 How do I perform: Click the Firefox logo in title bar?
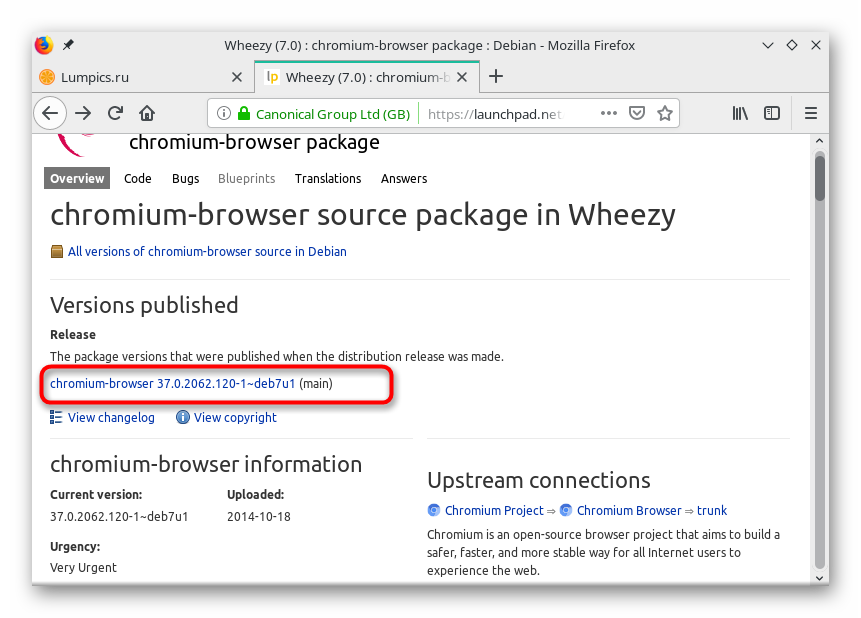[x=44, y=44]
